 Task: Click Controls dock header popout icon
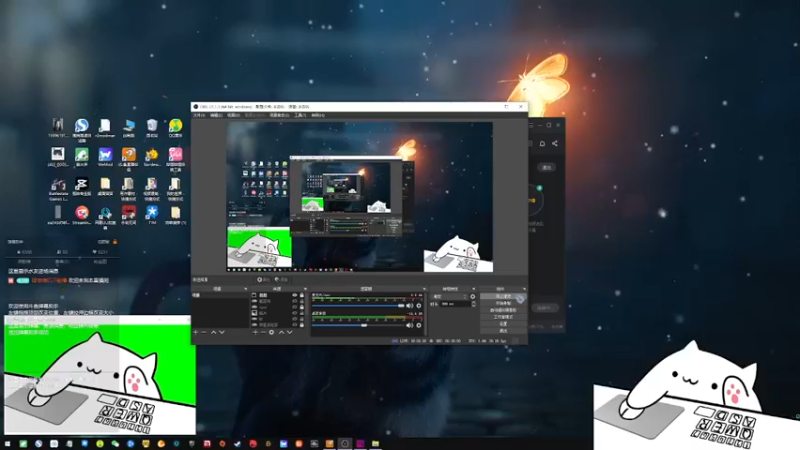pyautogui.click(x=524, y=289)
